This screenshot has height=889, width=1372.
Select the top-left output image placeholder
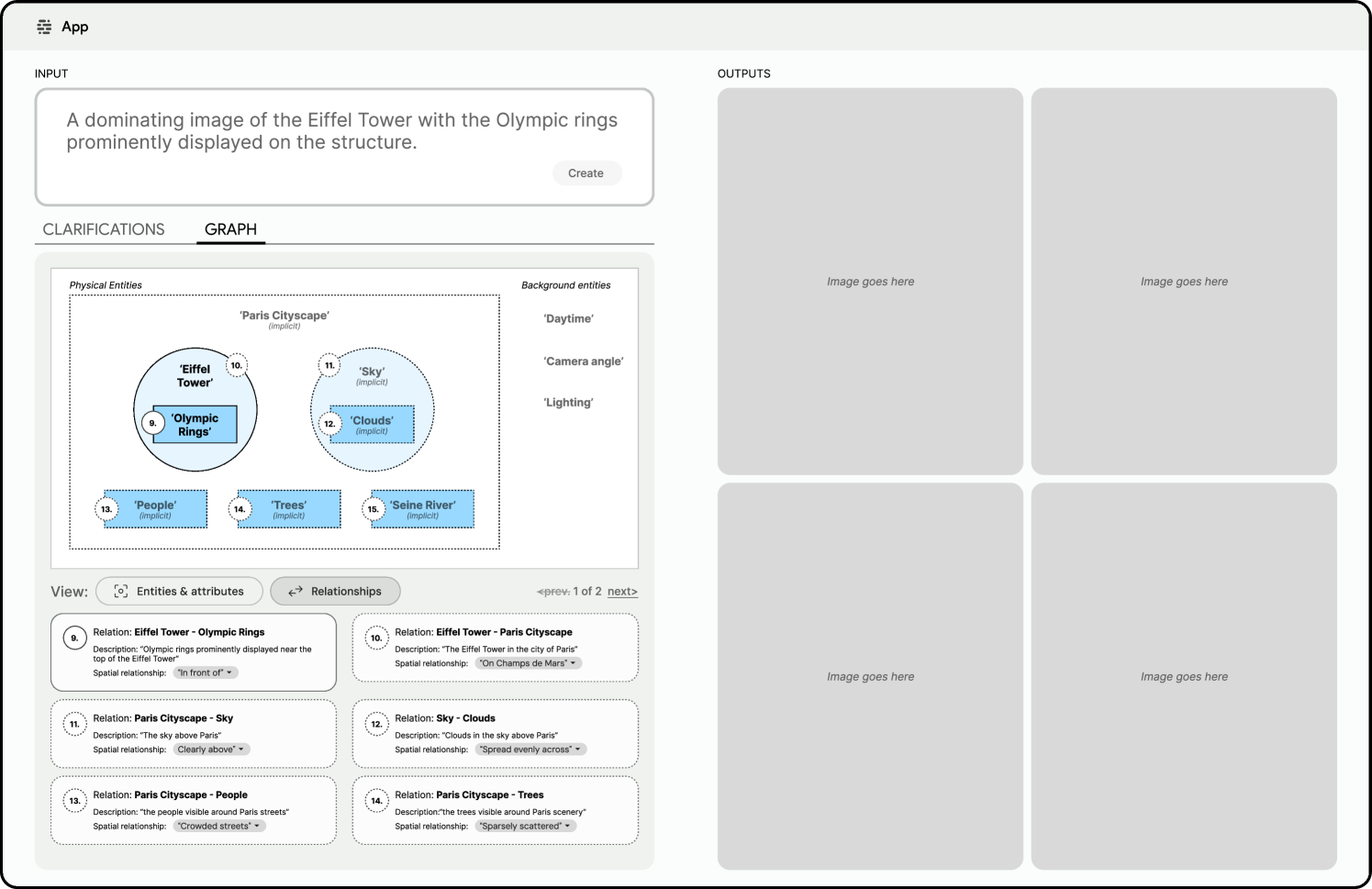click(870, 282)
